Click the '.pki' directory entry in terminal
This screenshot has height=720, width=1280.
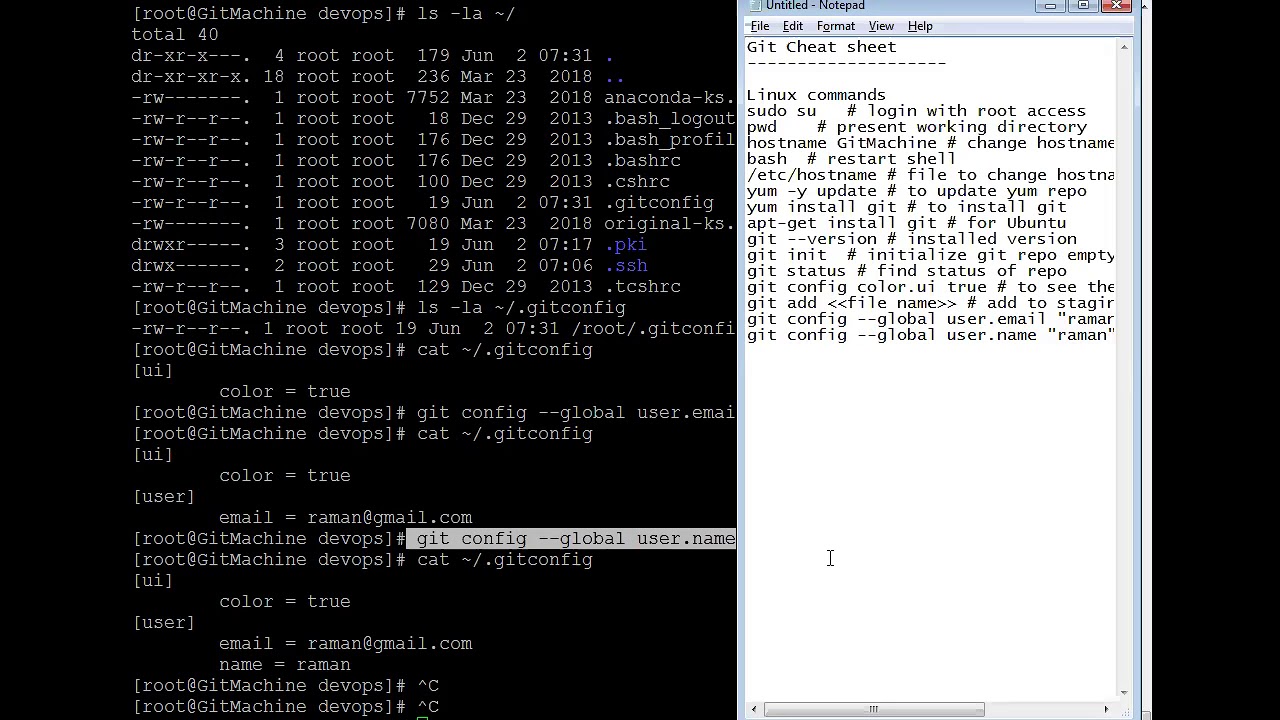[626, 245]
